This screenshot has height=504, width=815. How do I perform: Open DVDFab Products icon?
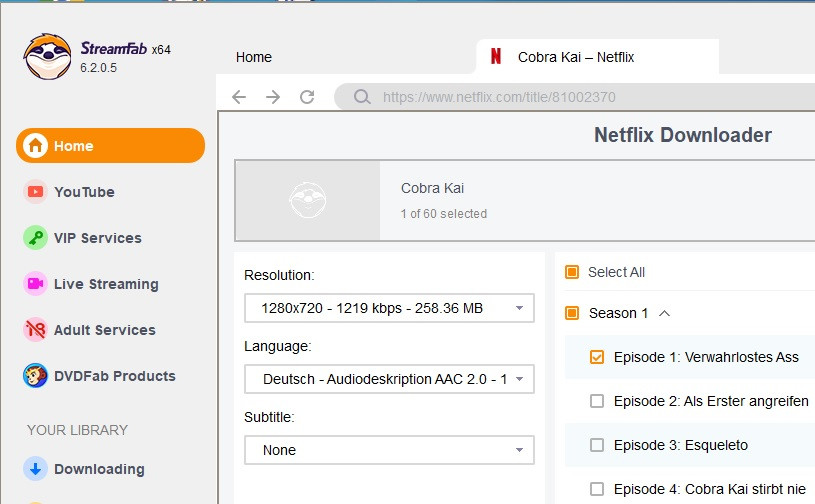pos(36,376)
